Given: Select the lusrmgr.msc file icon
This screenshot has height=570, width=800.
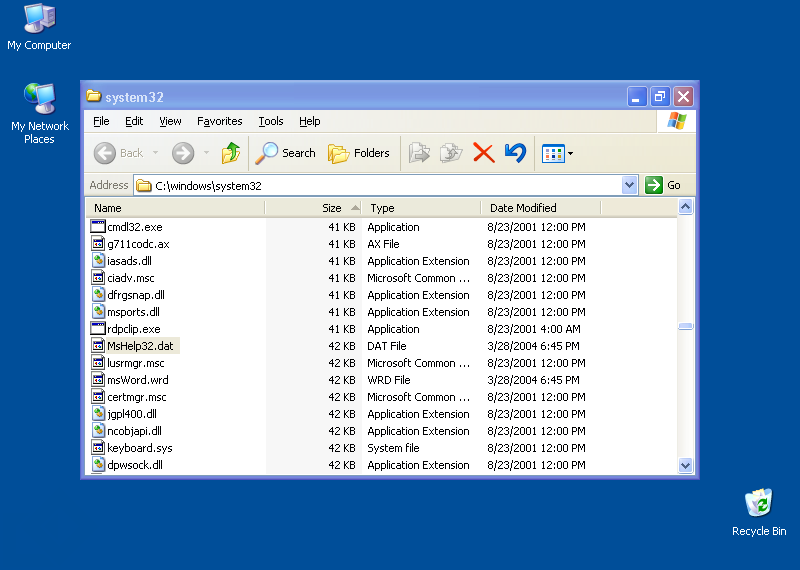Looking at the screenshot, I should click(x=97, y=363).
